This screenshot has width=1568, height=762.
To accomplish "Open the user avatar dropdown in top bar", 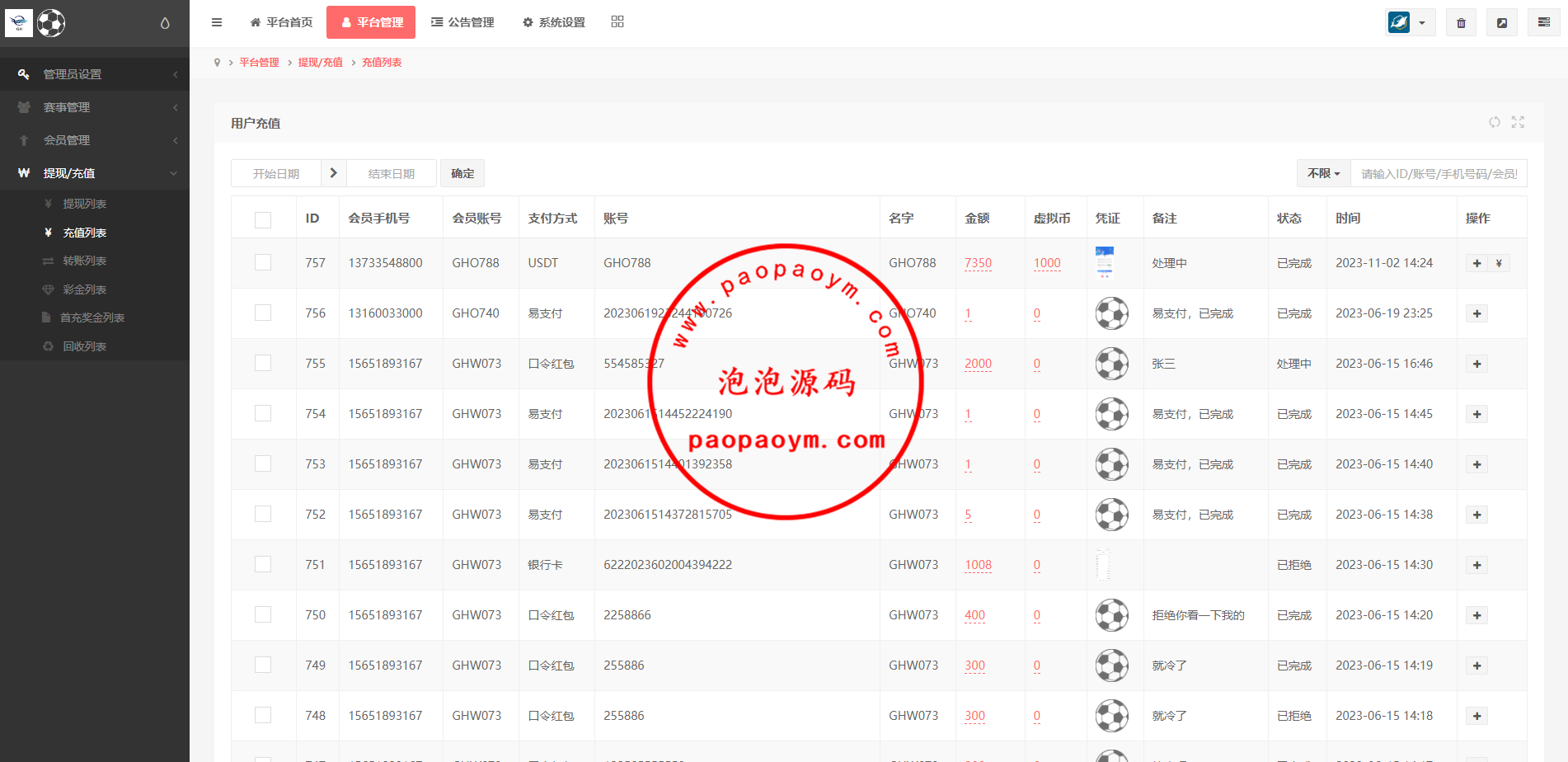I will pos(1410,23).
